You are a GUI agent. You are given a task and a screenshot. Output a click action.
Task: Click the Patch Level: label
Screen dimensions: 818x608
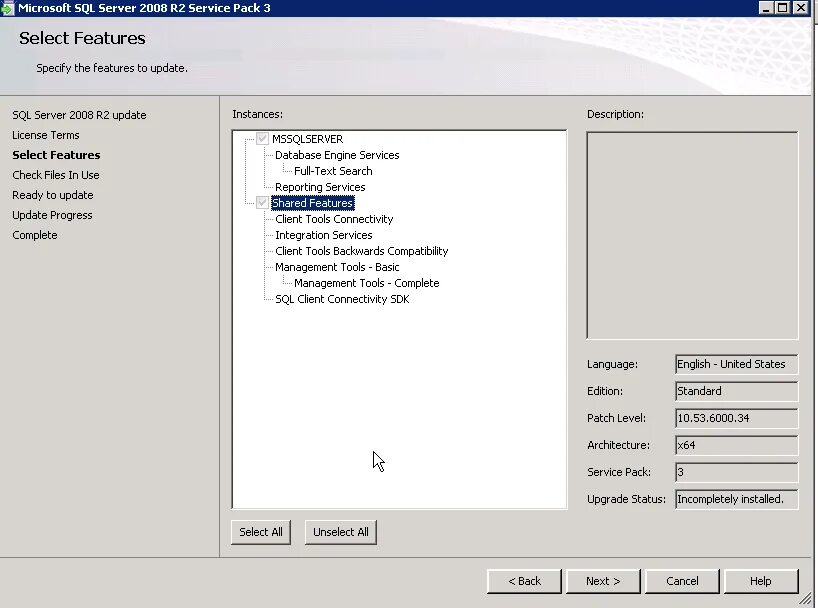[x=616, y=418]
